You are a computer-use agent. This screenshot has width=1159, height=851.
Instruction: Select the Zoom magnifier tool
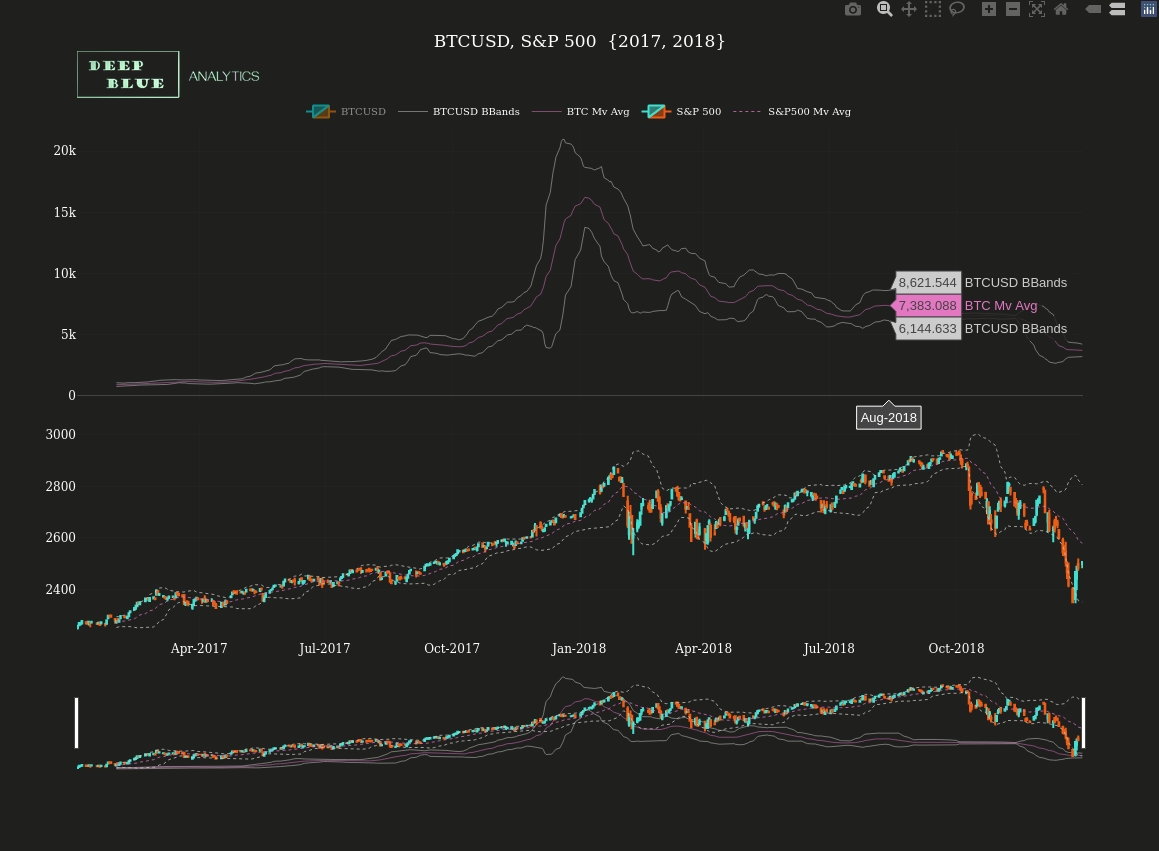point(884,9)
